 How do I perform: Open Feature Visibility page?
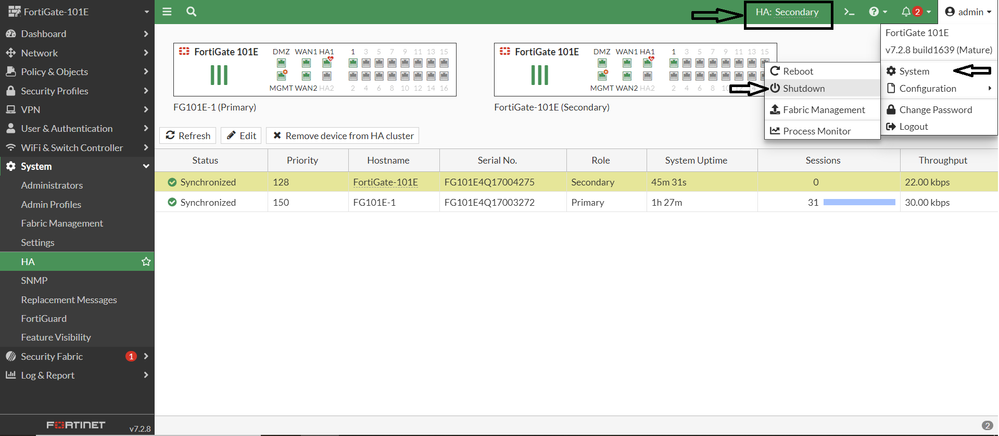pyautogui.click(x=56, y=337)
